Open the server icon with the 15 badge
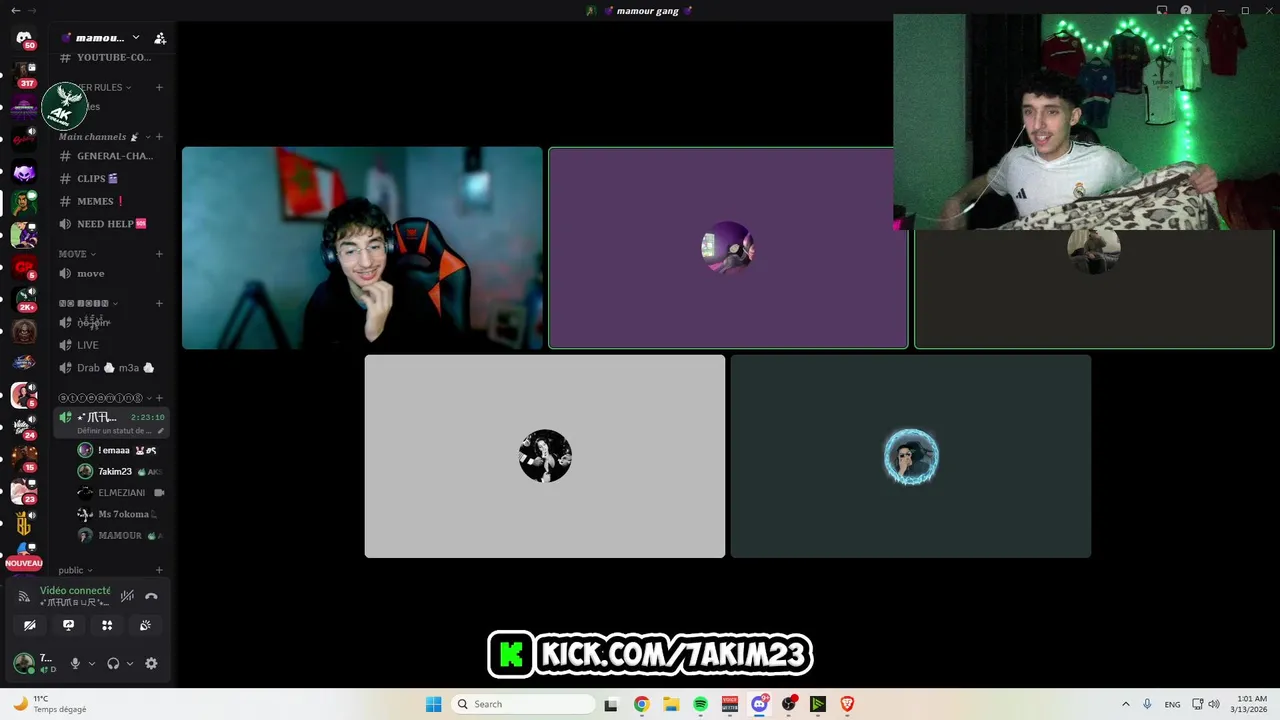The image size is (1280, 720). point(24,457)
